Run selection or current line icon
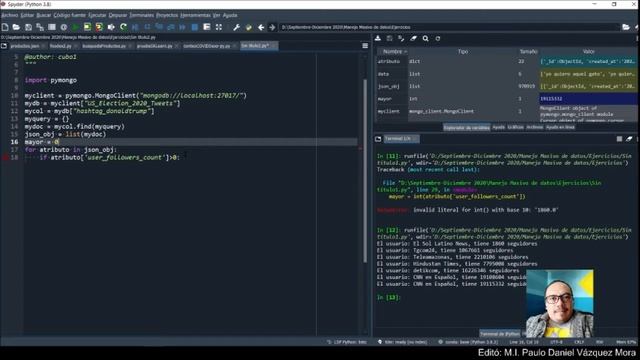Screen dimensions: 640x360 click(x=111, y=27)
